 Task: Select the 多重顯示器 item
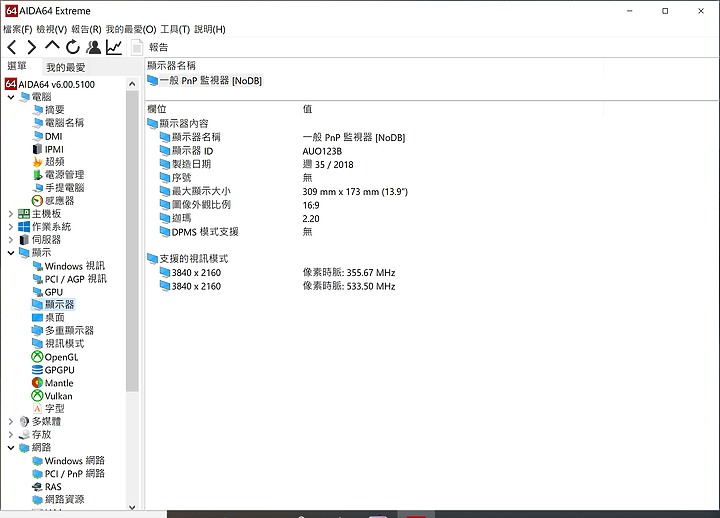[62, 330]
